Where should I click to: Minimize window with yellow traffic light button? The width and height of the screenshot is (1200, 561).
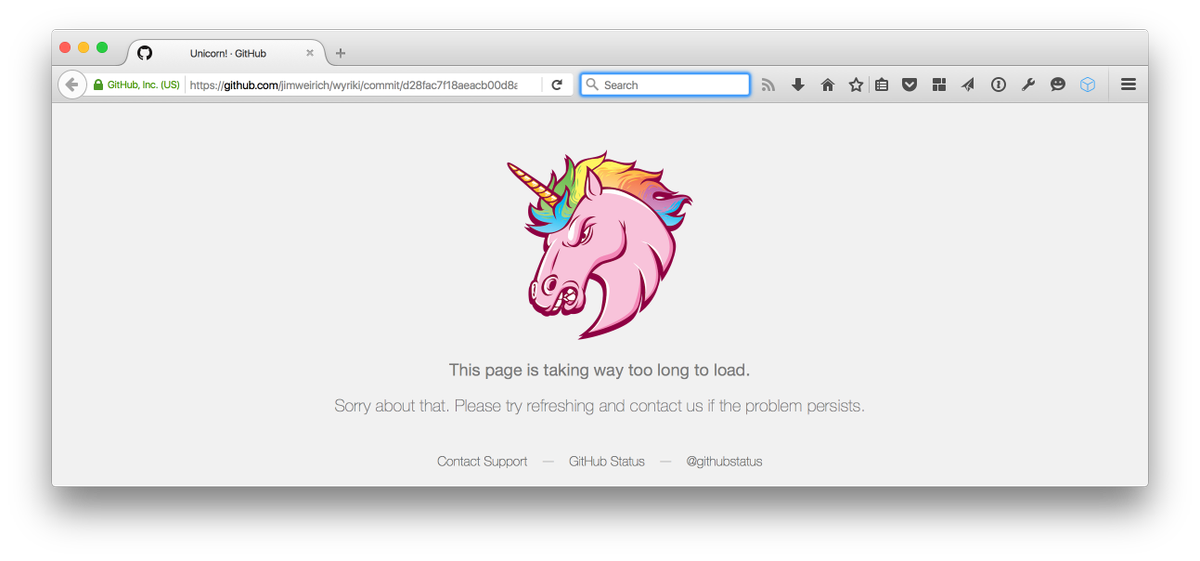pyautogui.click(x=84, y=47)
